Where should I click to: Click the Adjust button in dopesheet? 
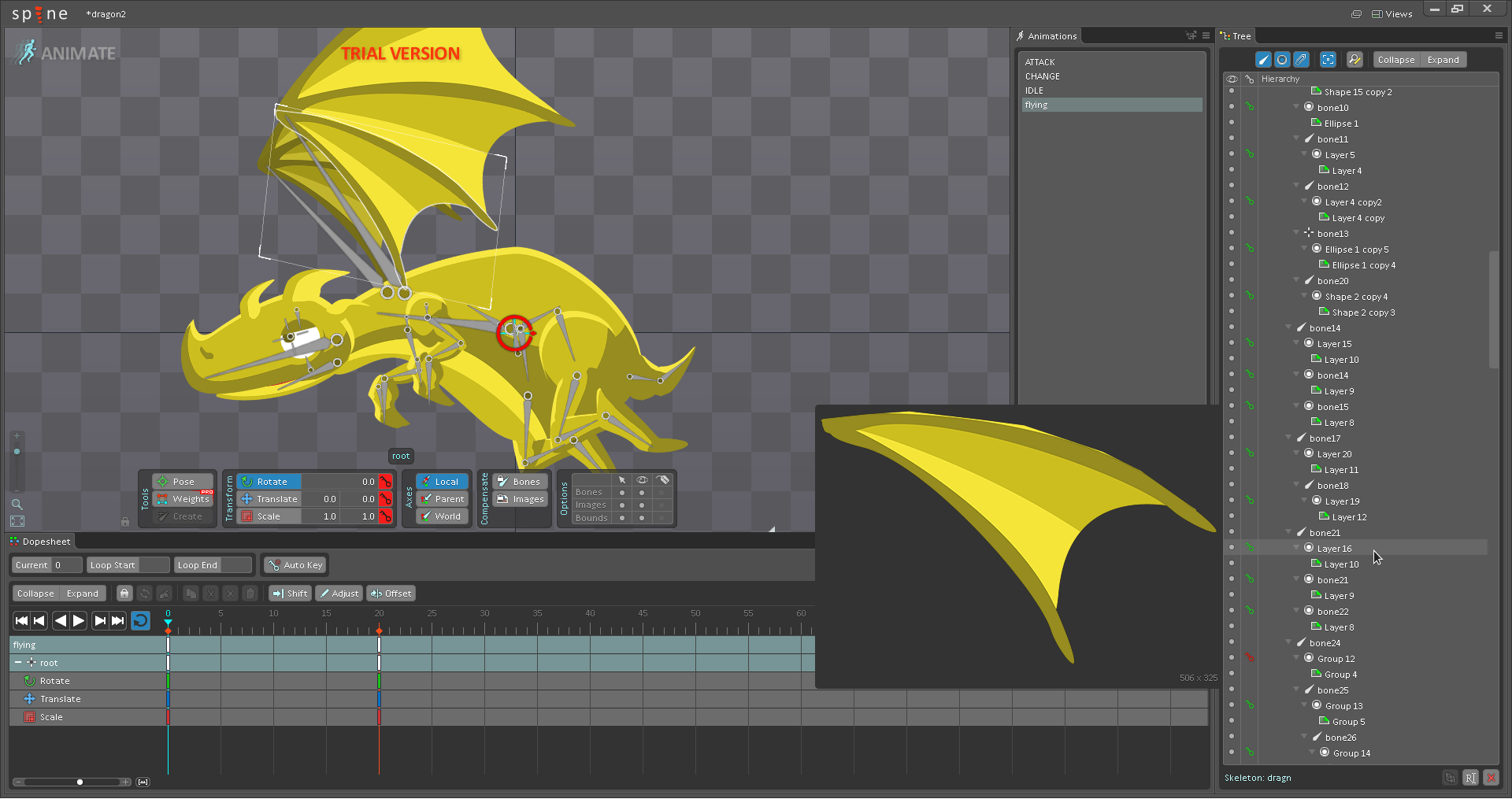tap(339, 594)
